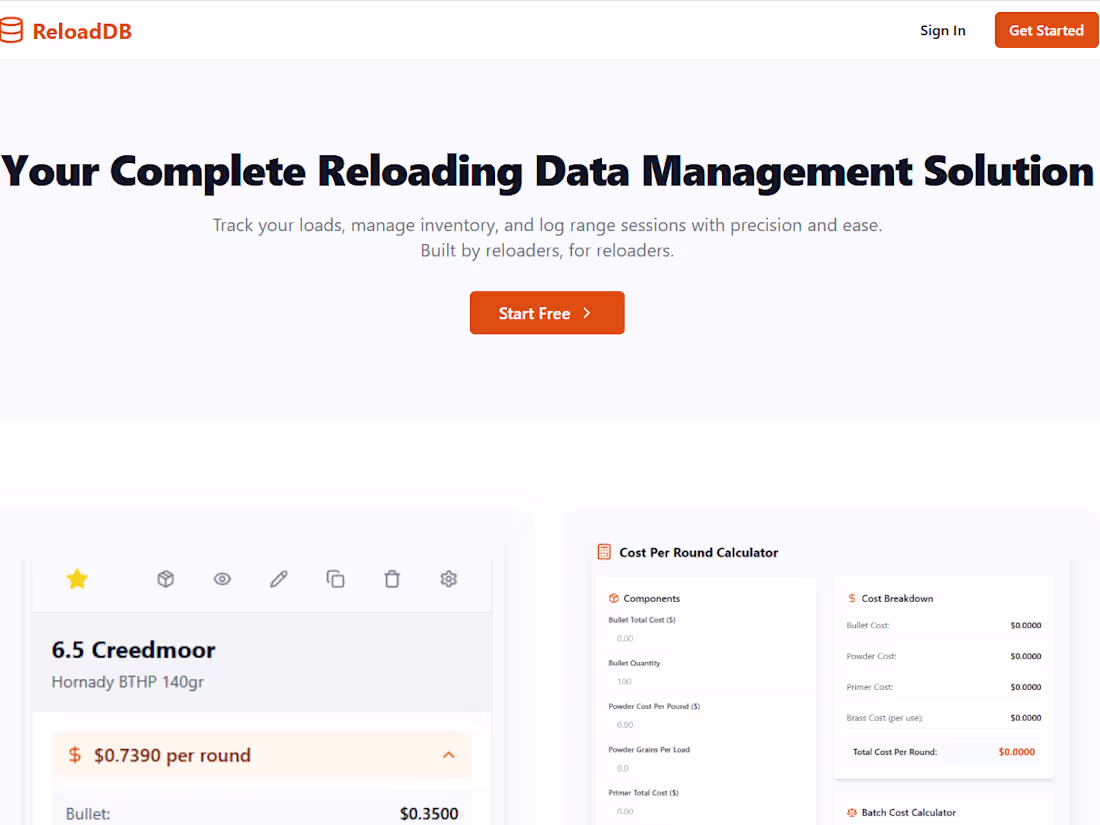Click the Get Started button

pos(1046,30)
